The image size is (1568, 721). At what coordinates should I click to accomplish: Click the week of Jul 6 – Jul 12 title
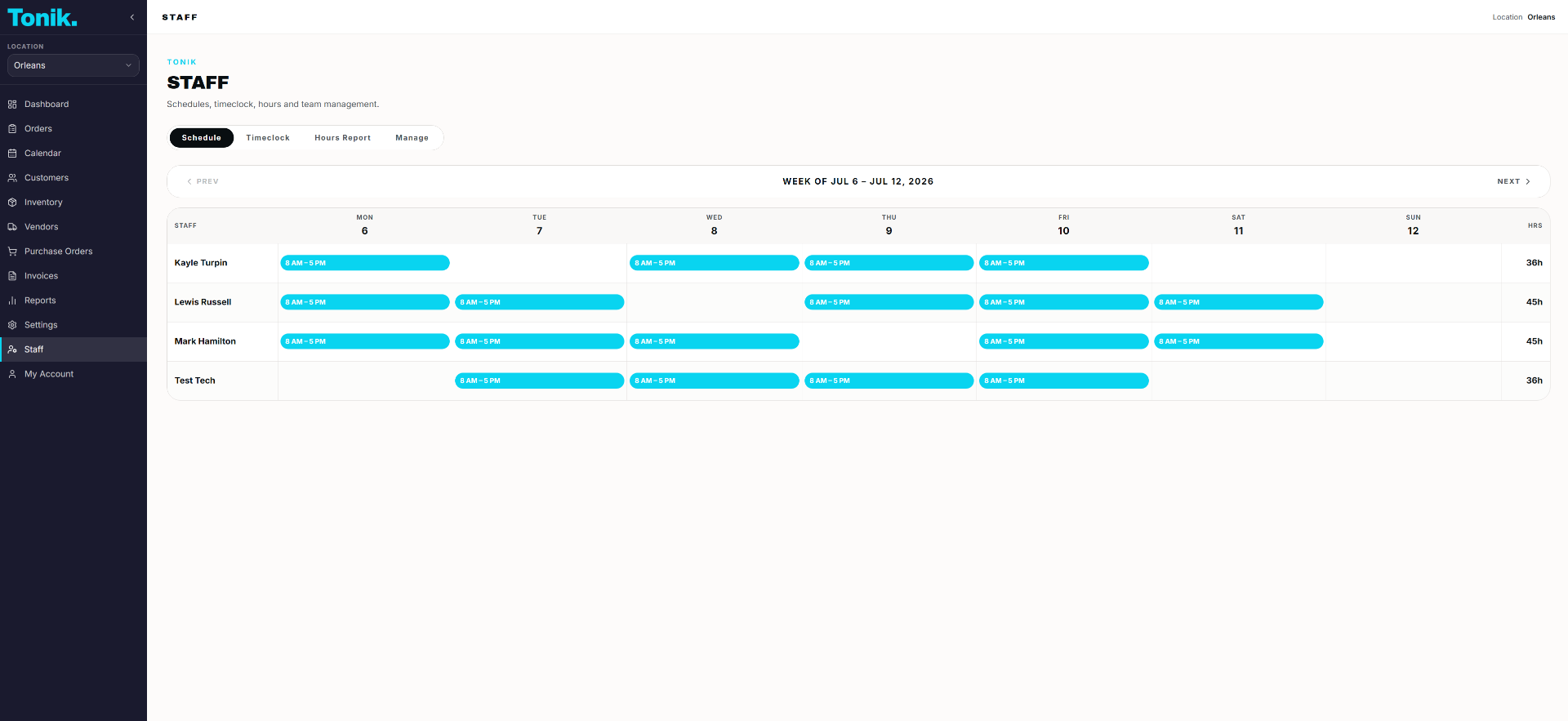point(857,181)
